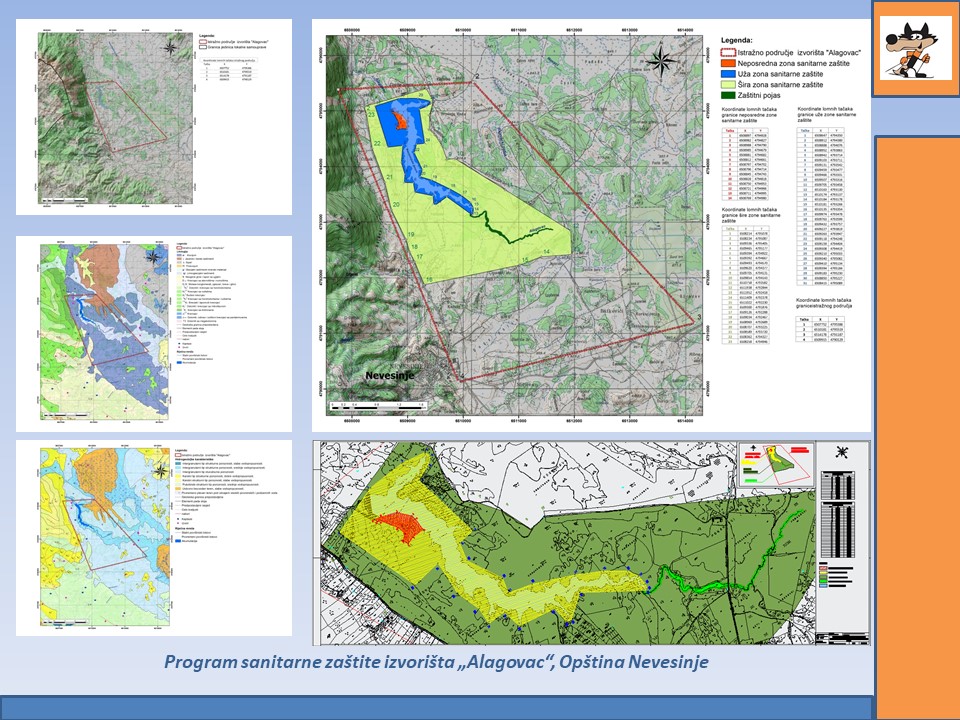The image size is (960, 720).
Task: Click the Nevesinje town label on the map
Action: click(x=383, y=375)
